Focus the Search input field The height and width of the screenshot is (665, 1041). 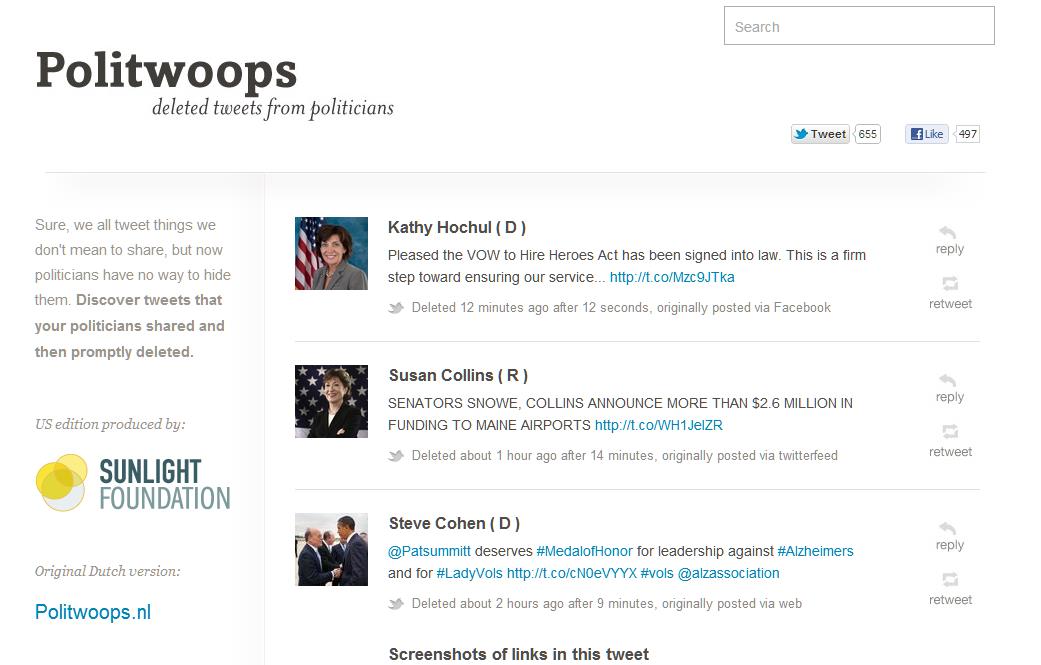859,27
